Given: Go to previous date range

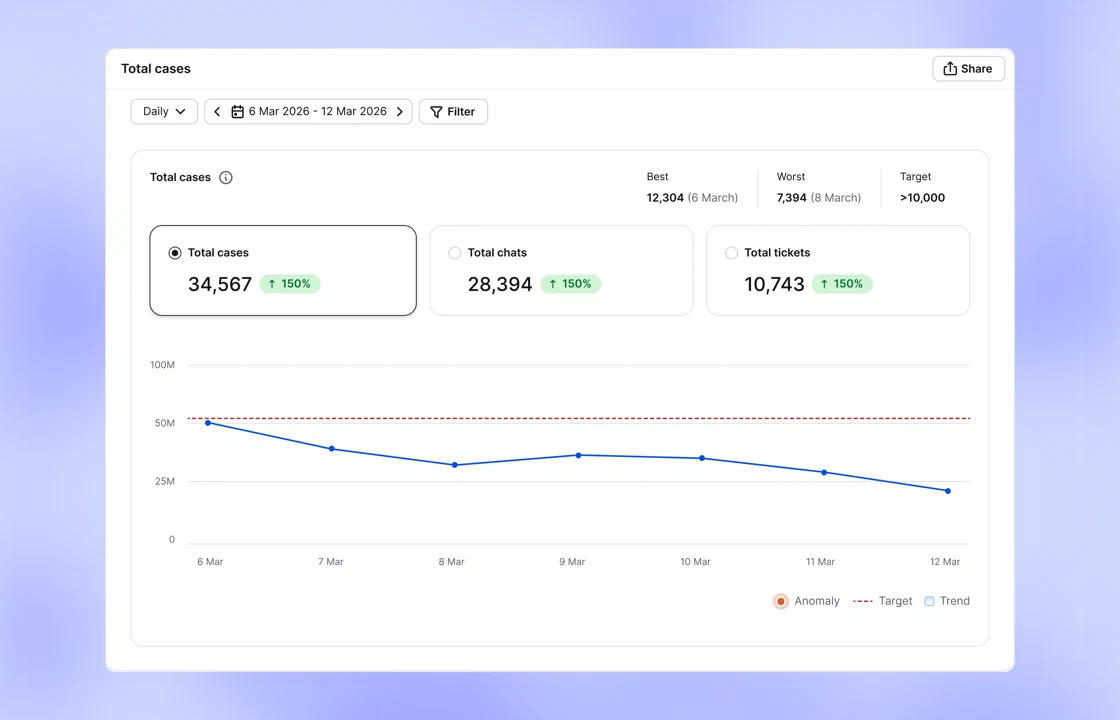Looking at the screenshot, I should pos(217,111).
